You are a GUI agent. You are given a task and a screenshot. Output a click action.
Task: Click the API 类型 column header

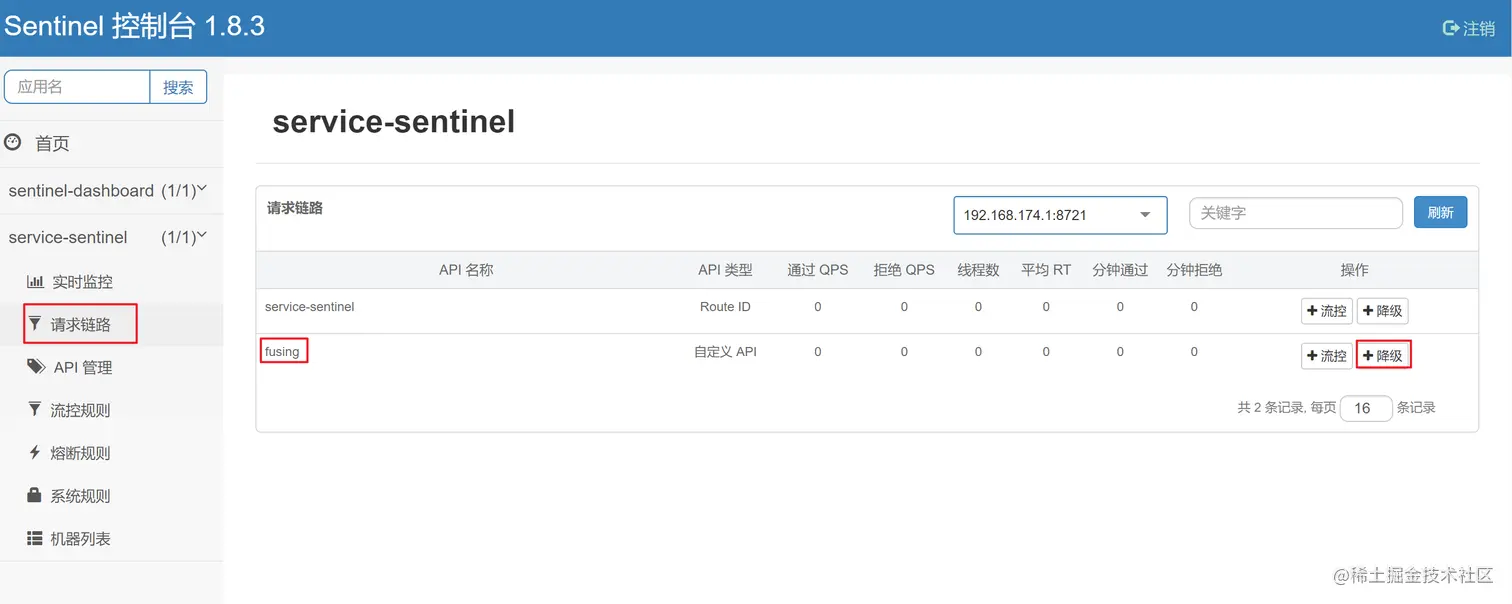[725, 270]
